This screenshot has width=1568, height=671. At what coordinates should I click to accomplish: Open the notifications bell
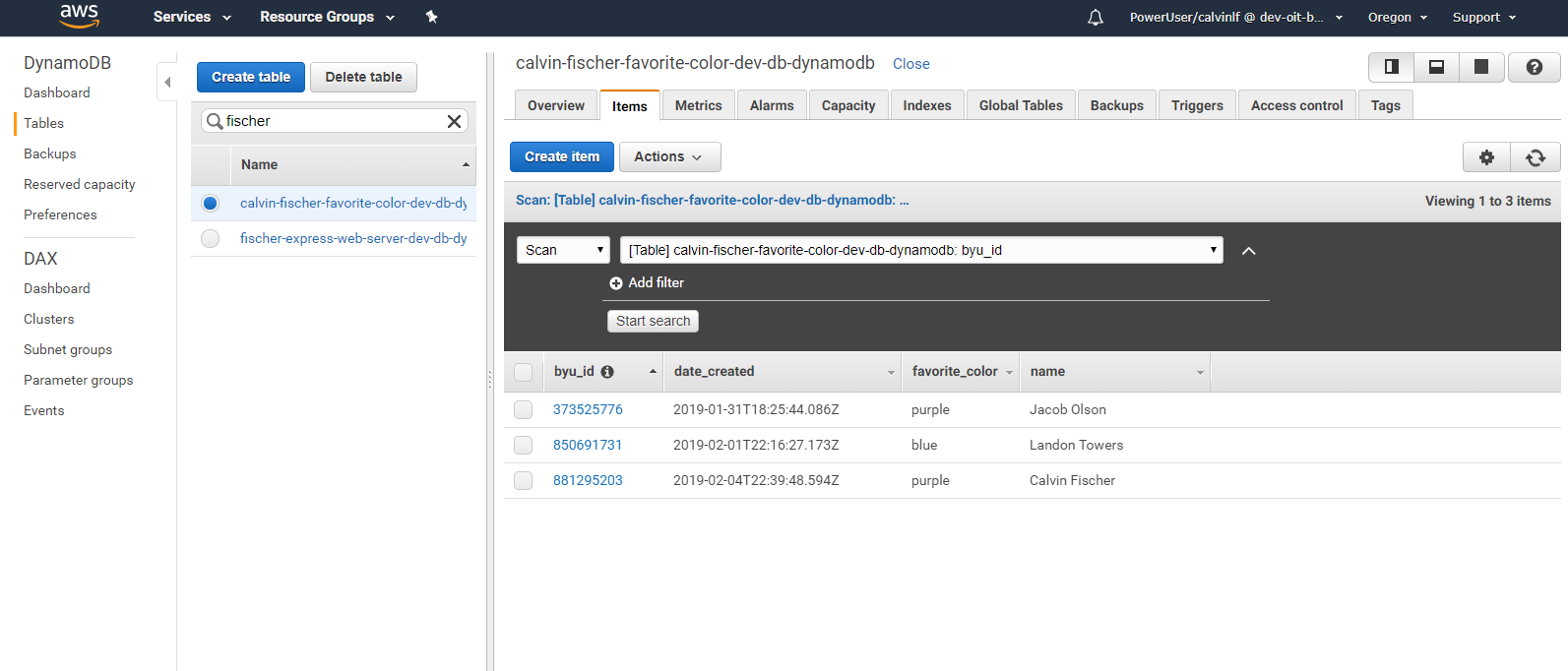point(1096,18)
